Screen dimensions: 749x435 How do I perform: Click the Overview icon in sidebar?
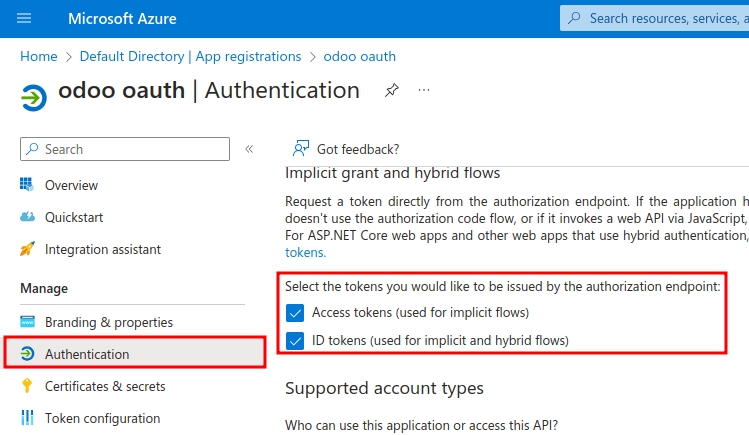coord(27,185)
